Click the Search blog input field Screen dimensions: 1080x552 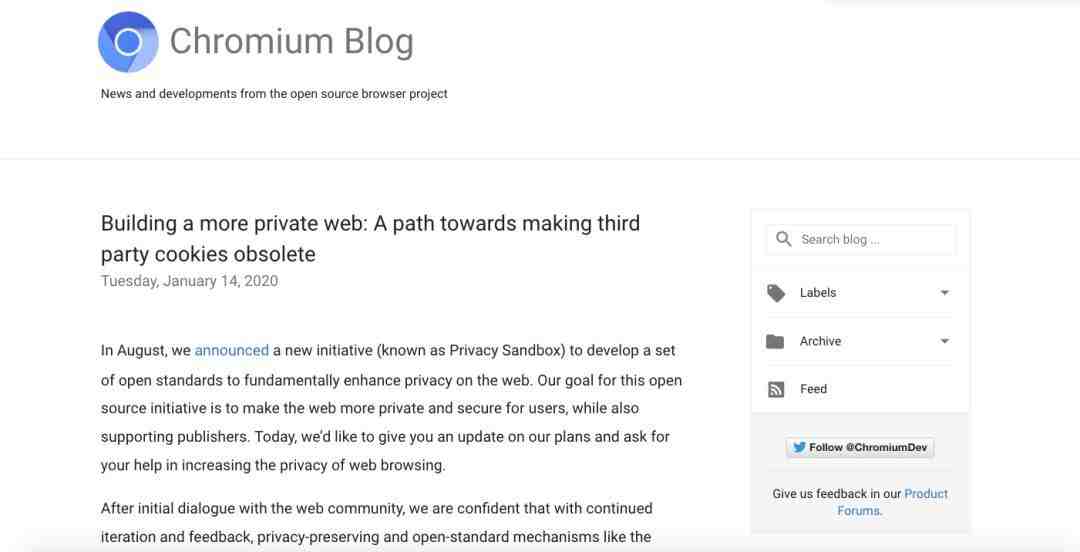[x=860, y=240]
